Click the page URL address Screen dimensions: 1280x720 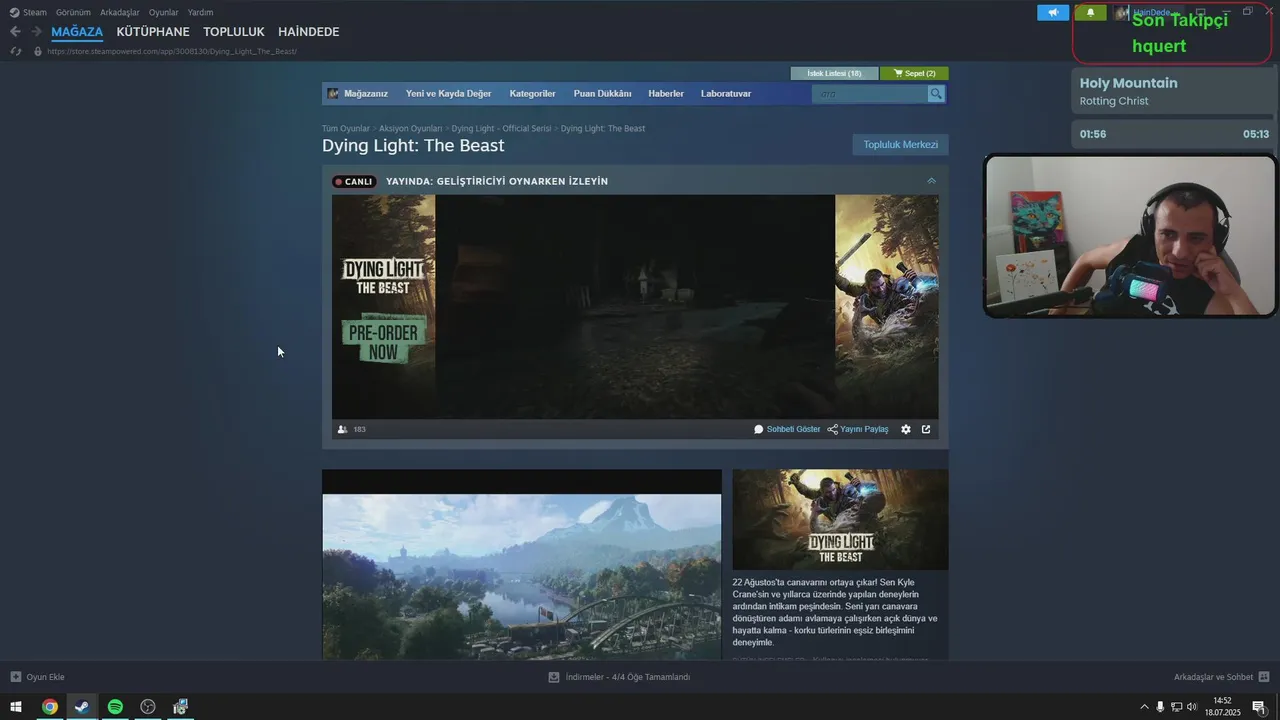[172, 51]
